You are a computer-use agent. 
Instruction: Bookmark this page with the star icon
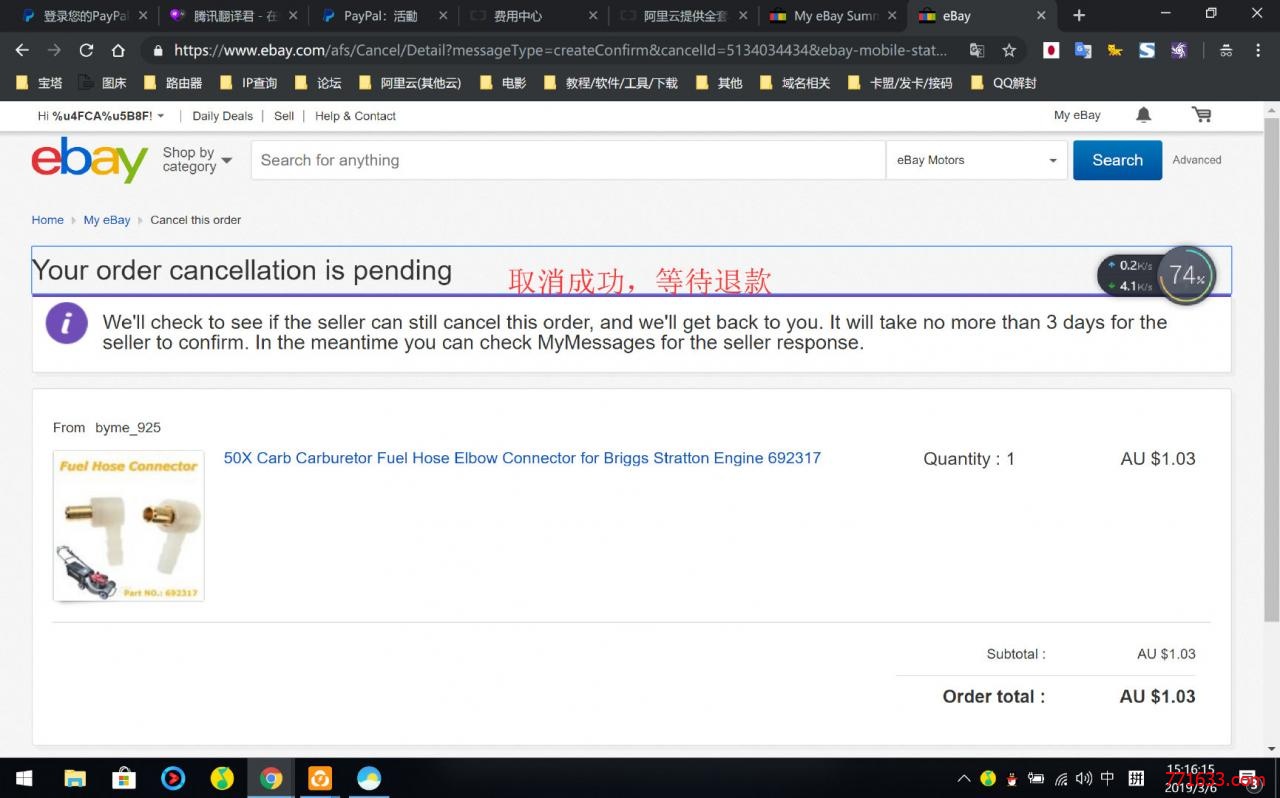pos(1009,50)
